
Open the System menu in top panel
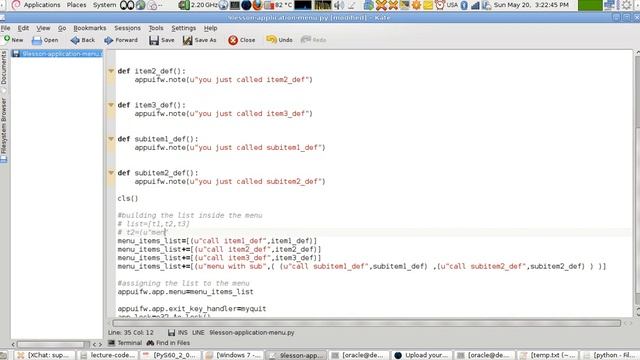click(104, 5)
